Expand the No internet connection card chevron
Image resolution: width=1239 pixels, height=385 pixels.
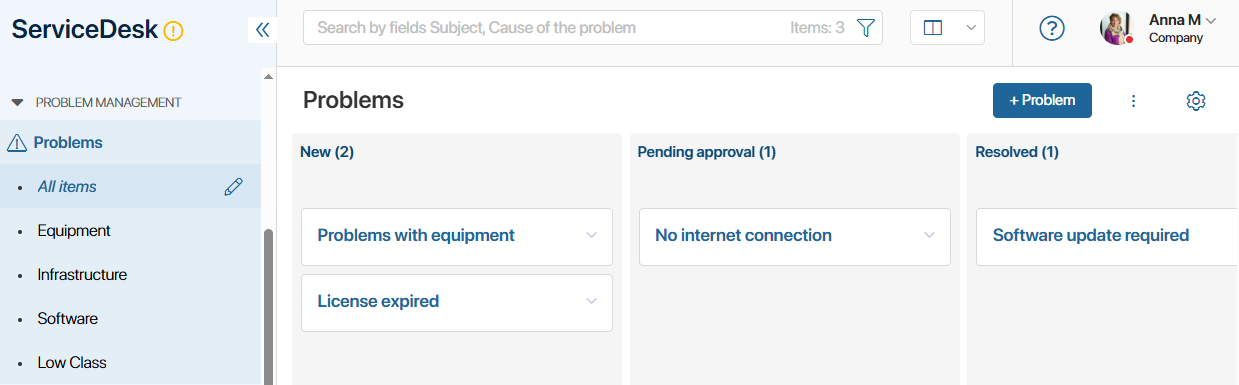929,235
